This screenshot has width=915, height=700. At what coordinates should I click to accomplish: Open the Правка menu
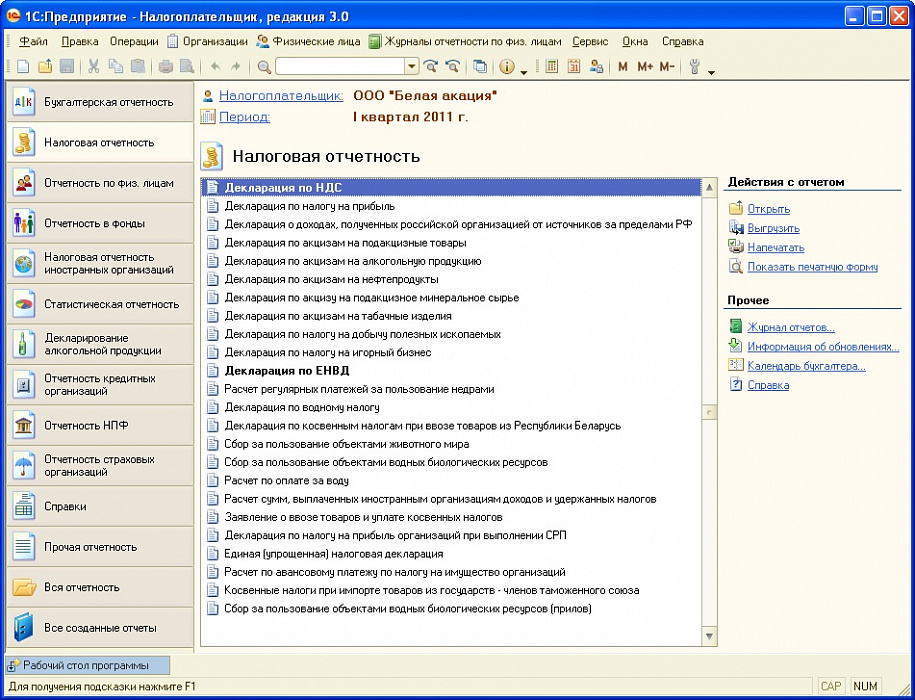click(79, 41)
